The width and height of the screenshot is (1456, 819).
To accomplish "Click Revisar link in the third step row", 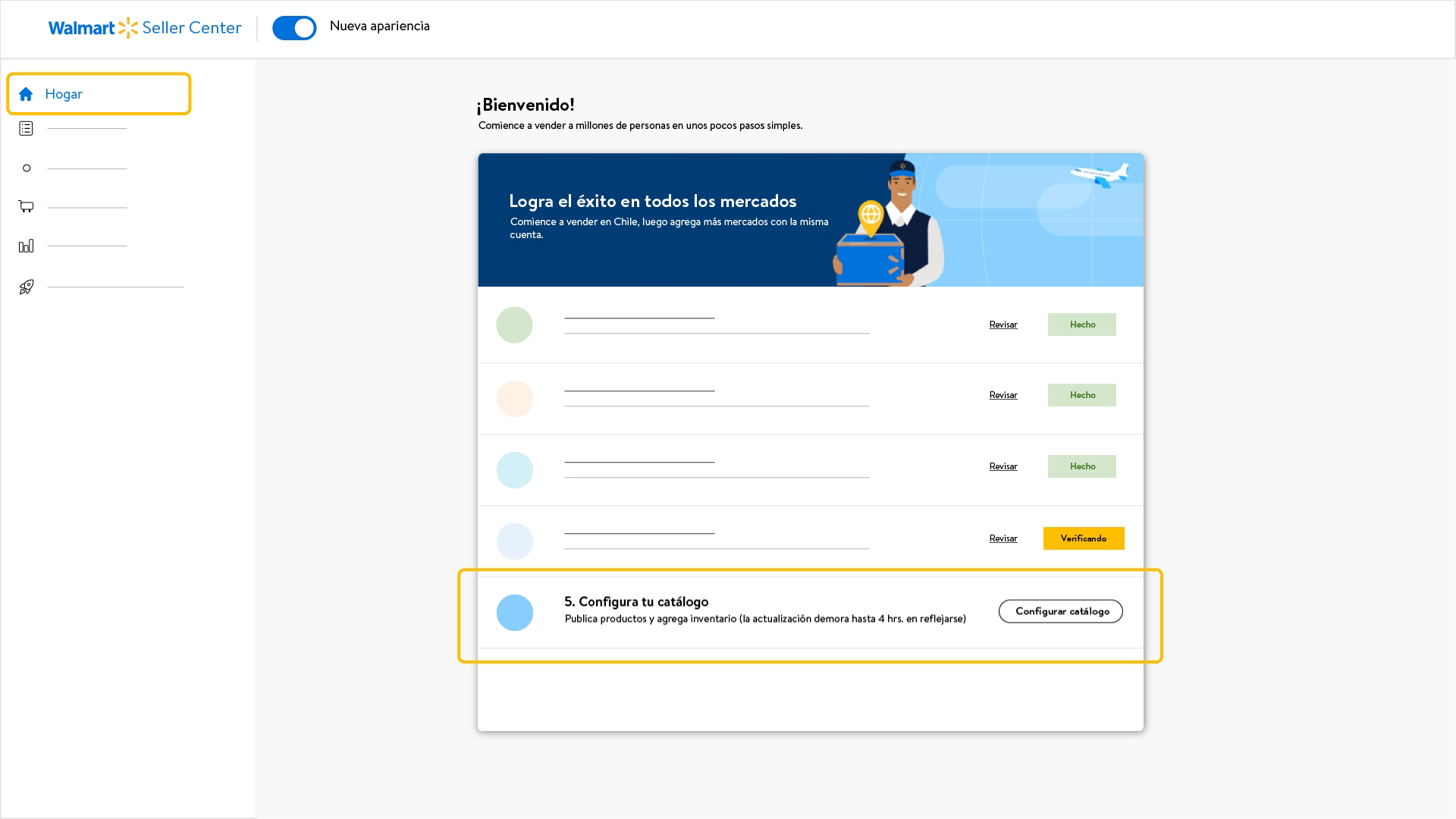I will (x=1003, y=466).
